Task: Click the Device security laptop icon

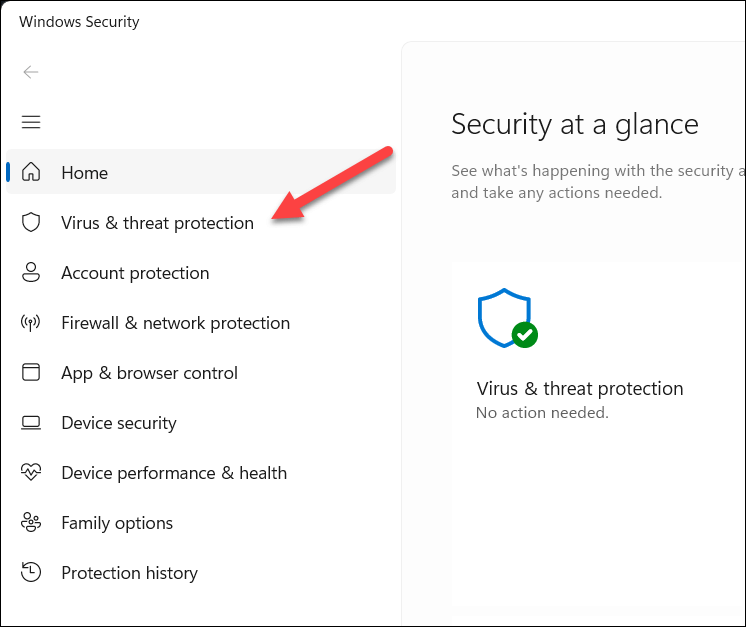Action: 31,422
